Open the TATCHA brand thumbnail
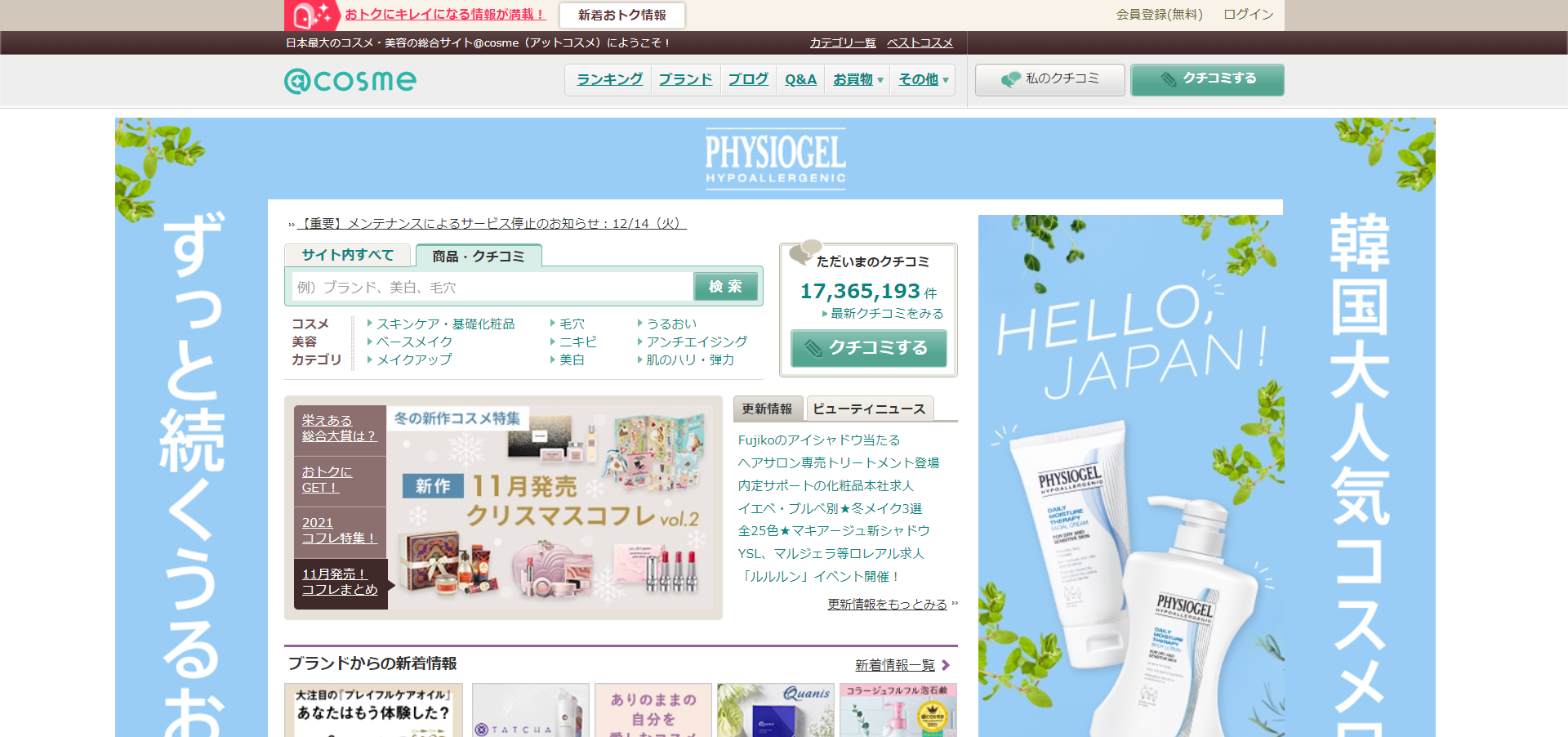Viewport: 1568px width, 737px height. pyautogui.click(x=530, y=710)
